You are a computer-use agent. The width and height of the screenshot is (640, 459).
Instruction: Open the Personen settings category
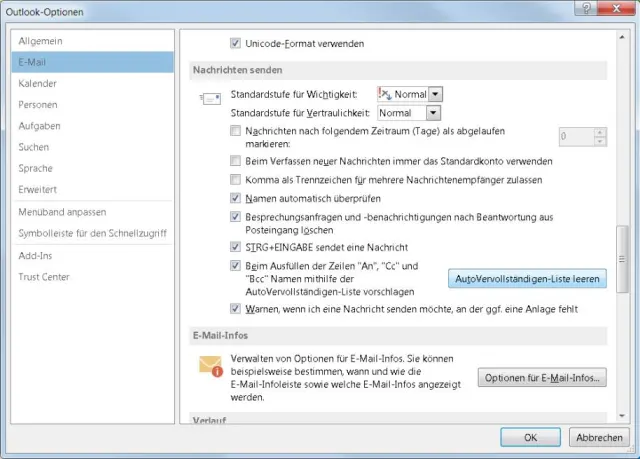(x=92, y=104)
